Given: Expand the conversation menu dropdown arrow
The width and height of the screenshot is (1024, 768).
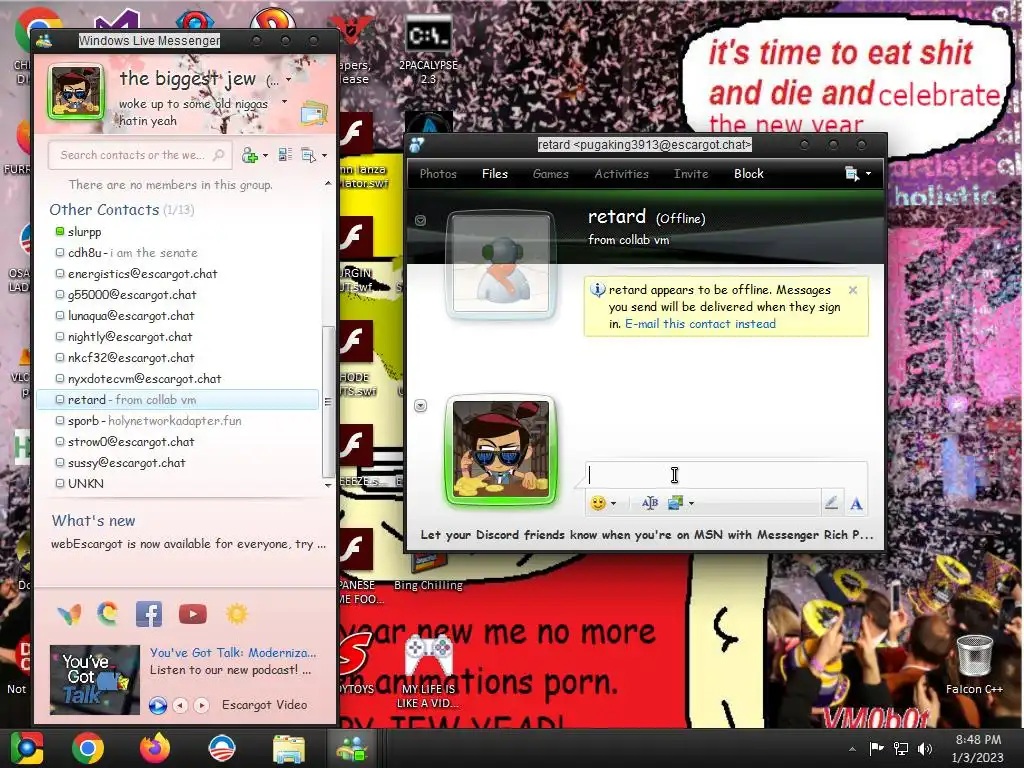Looking at the screenshot, I should click(868, 174).
